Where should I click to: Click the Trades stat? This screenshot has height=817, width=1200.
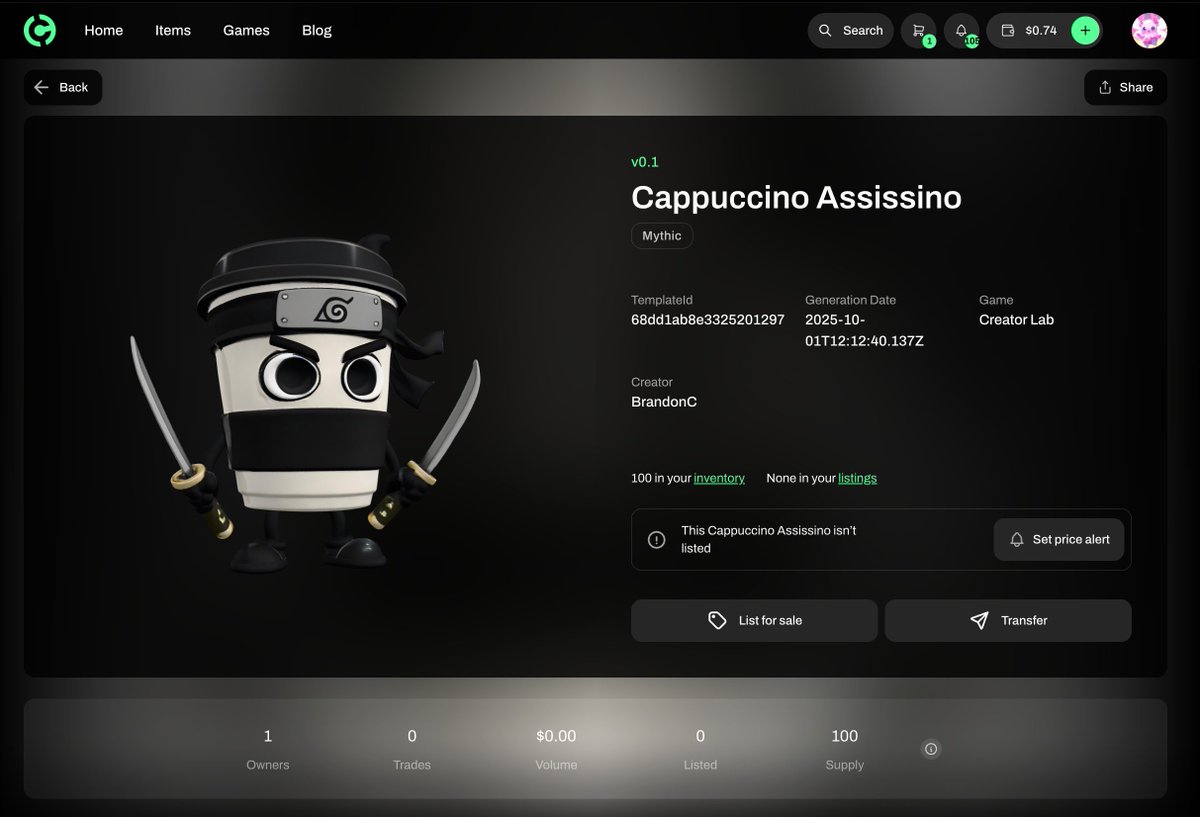click(x=412, y=749)
